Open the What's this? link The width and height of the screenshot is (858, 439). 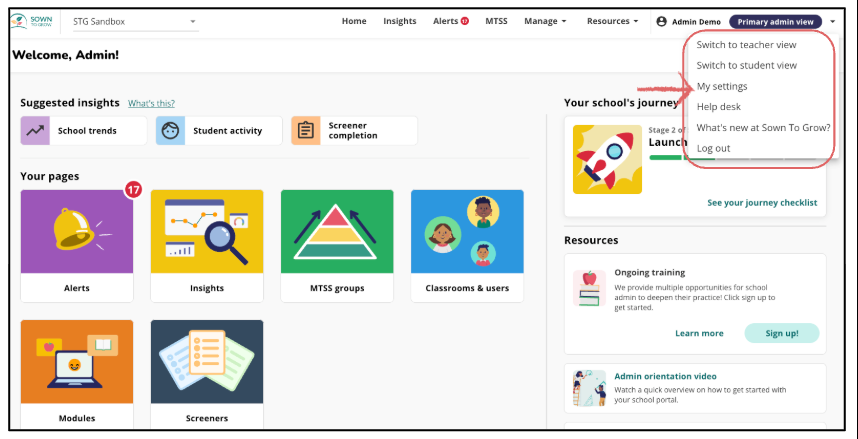coord(151,103)
